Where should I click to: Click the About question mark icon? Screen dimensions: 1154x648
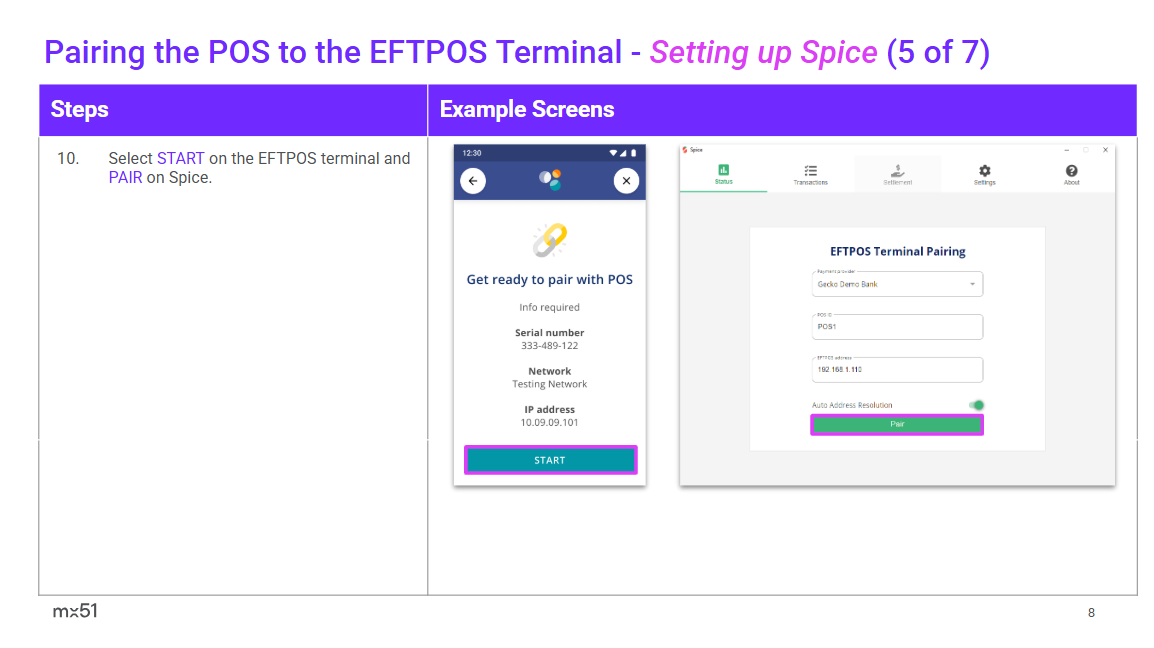click(x=1071, y=170)
